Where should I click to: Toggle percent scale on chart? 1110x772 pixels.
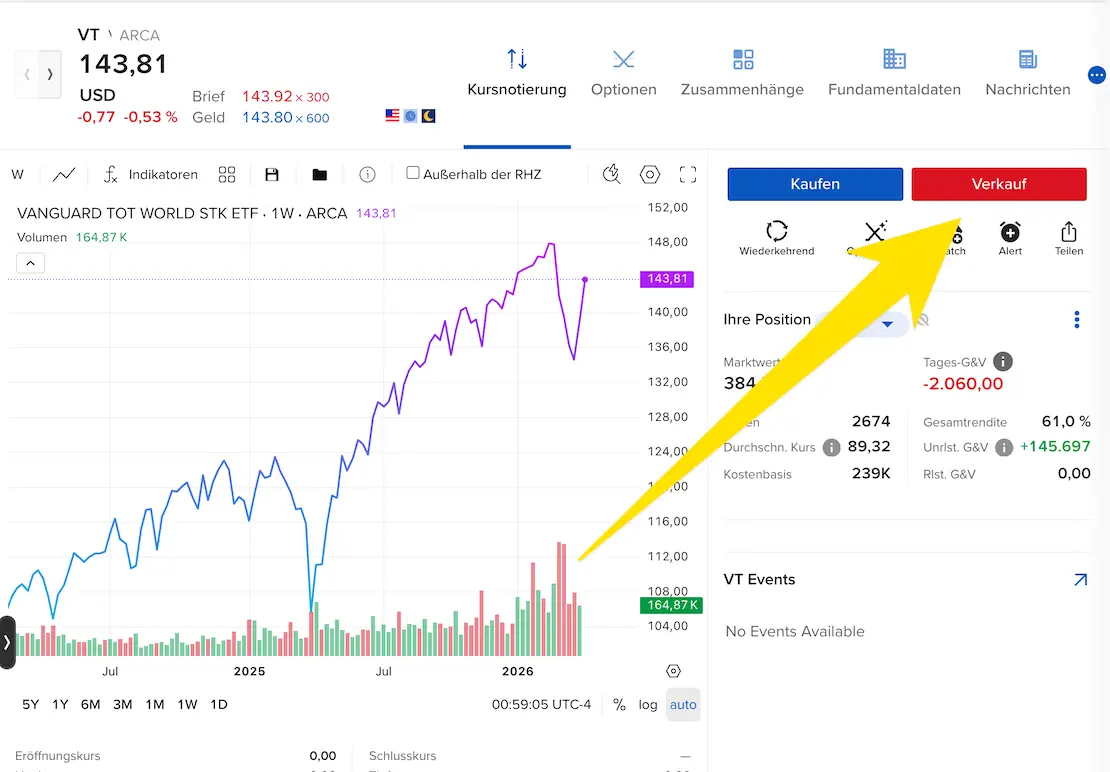619,704
